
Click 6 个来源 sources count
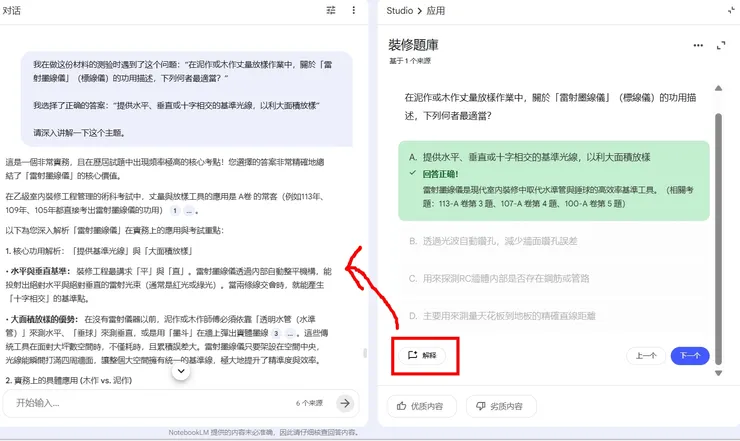309,403
